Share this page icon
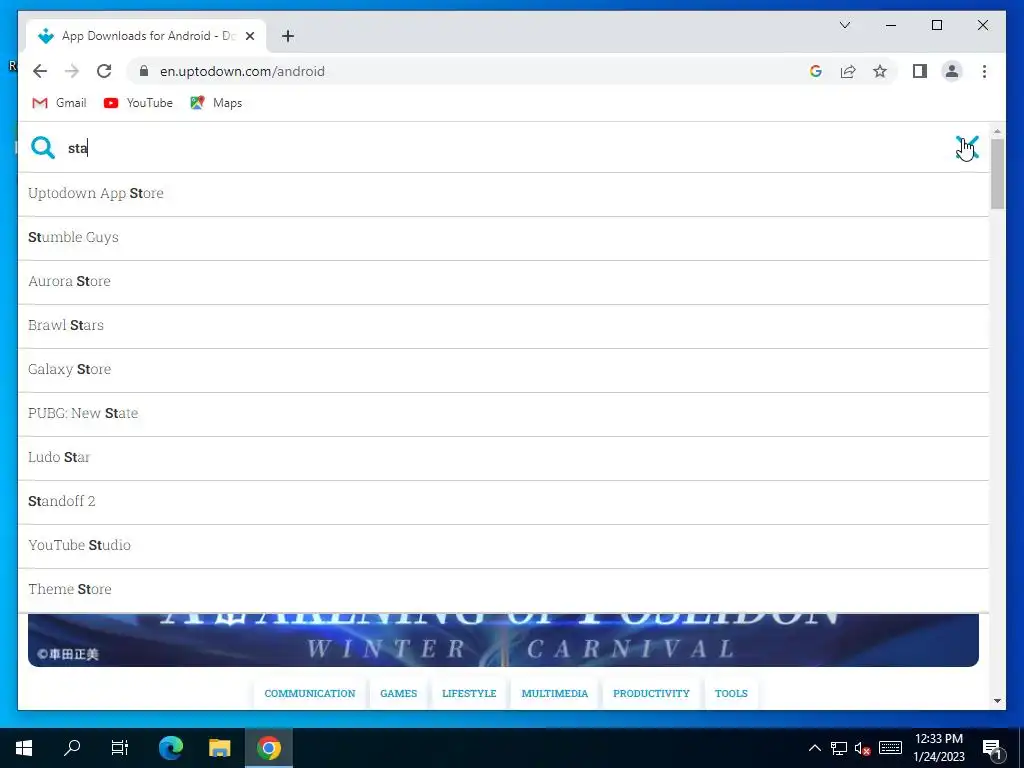 [848, 71]
